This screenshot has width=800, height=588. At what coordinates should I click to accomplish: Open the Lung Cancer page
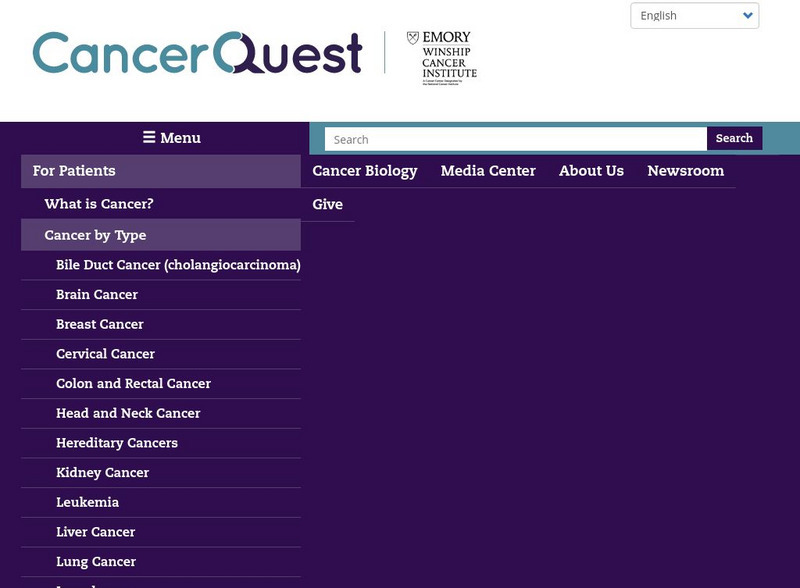(x=95, y=561)
